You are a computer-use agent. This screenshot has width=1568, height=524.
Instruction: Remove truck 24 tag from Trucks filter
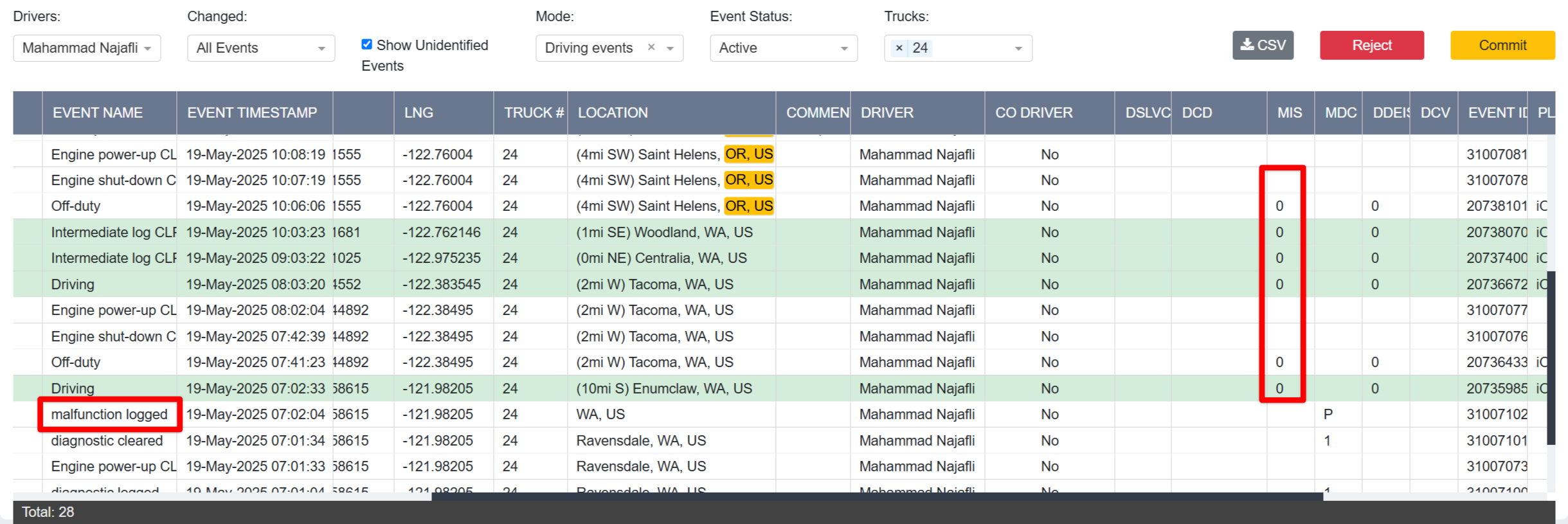[x=899, y=48]
